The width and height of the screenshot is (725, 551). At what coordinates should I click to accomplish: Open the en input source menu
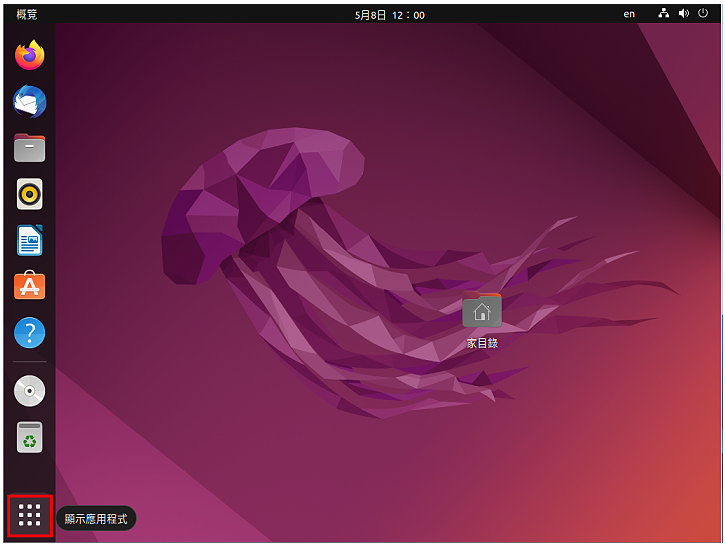coord(629,14)
